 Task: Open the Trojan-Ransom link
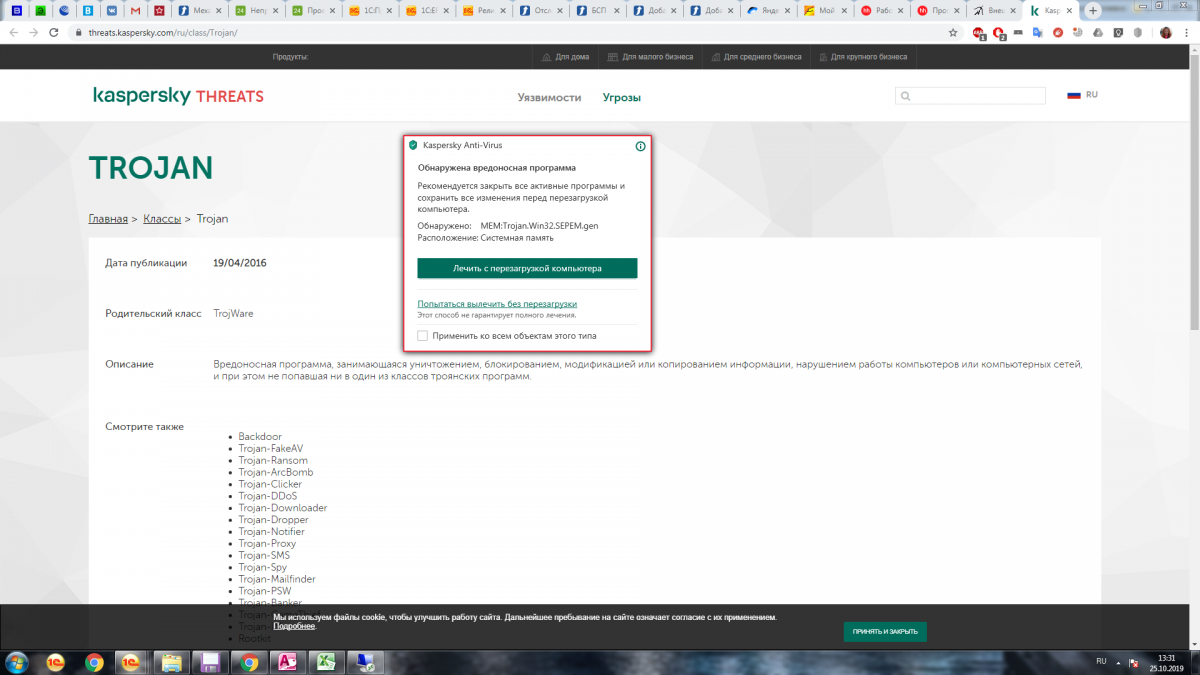(273, 460)
